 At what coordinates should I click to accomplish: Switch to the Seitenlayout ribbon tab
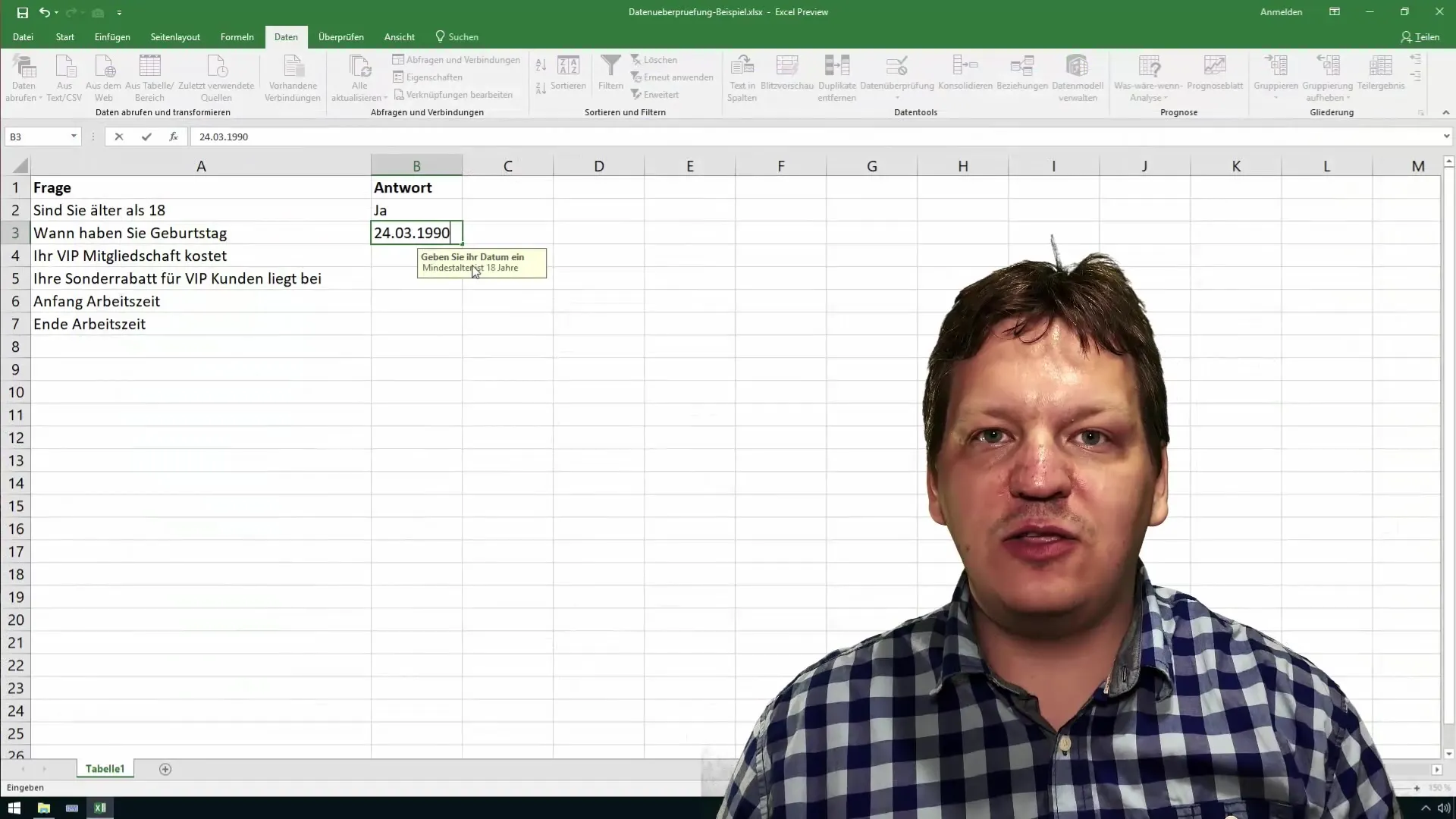175,36
